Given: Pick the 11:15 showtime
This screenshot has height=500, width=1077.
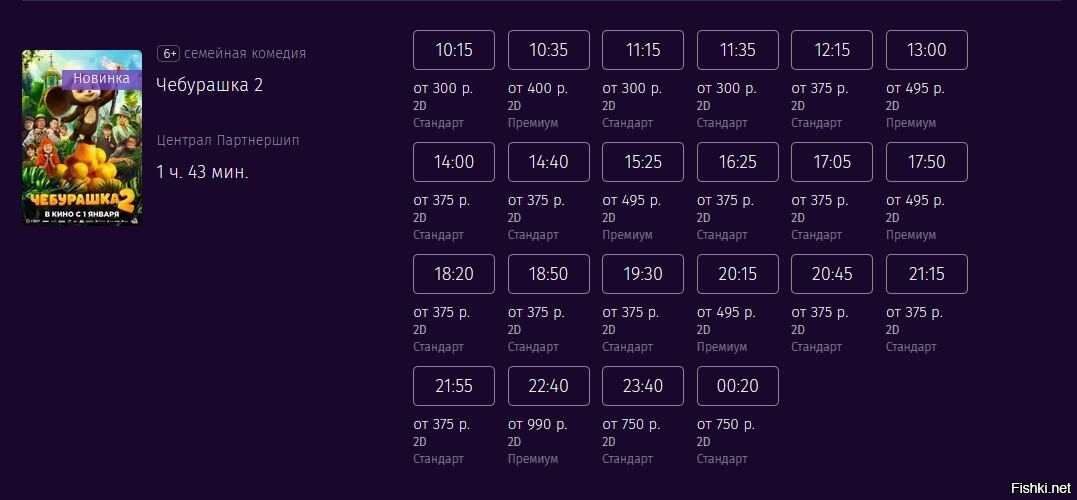Looking at the screenshot, I should [643, 50].
